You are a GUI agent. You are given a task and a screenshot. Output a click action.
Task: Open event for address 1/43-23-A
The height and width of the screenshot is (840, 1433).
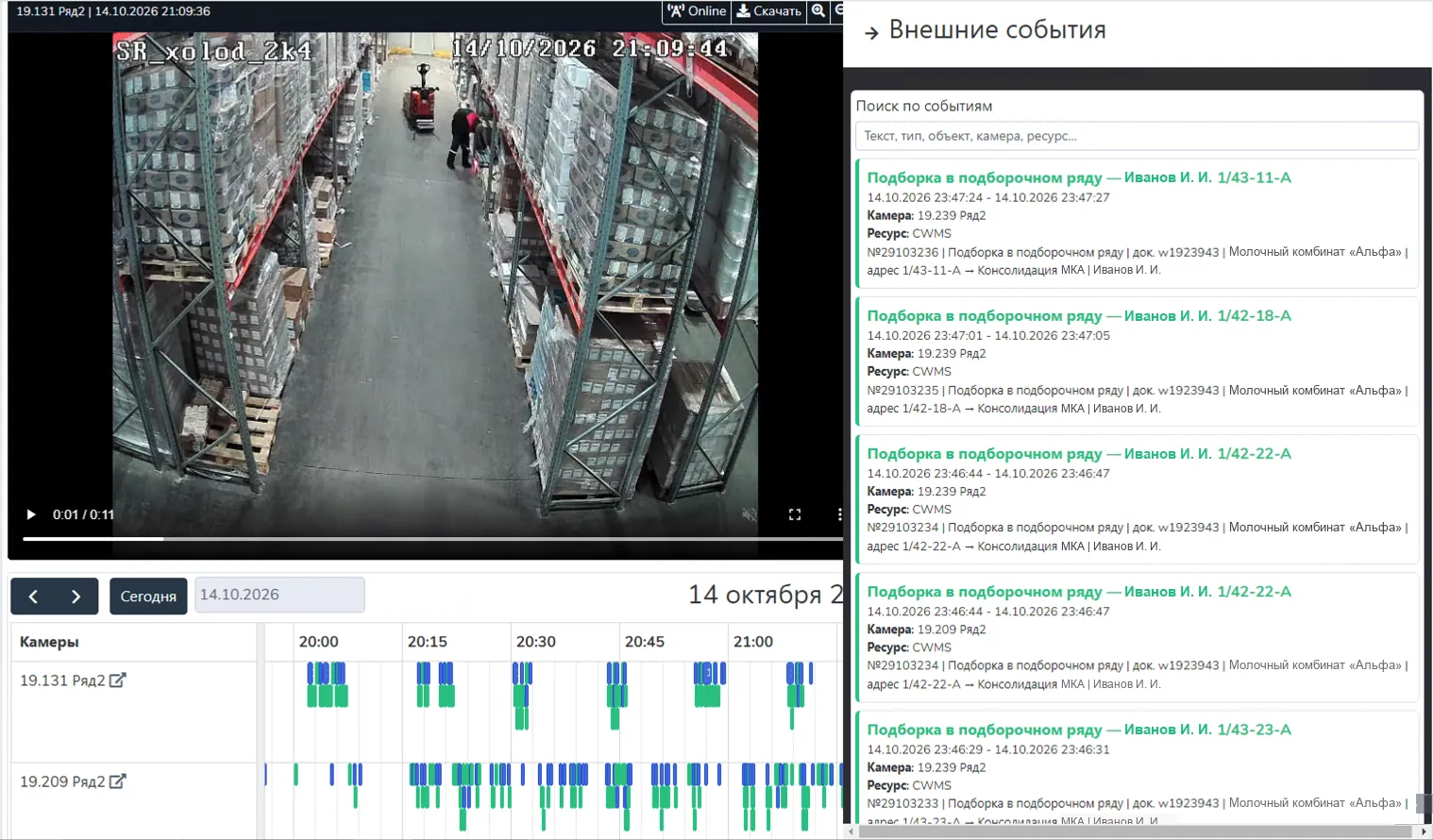(1137, 767)
